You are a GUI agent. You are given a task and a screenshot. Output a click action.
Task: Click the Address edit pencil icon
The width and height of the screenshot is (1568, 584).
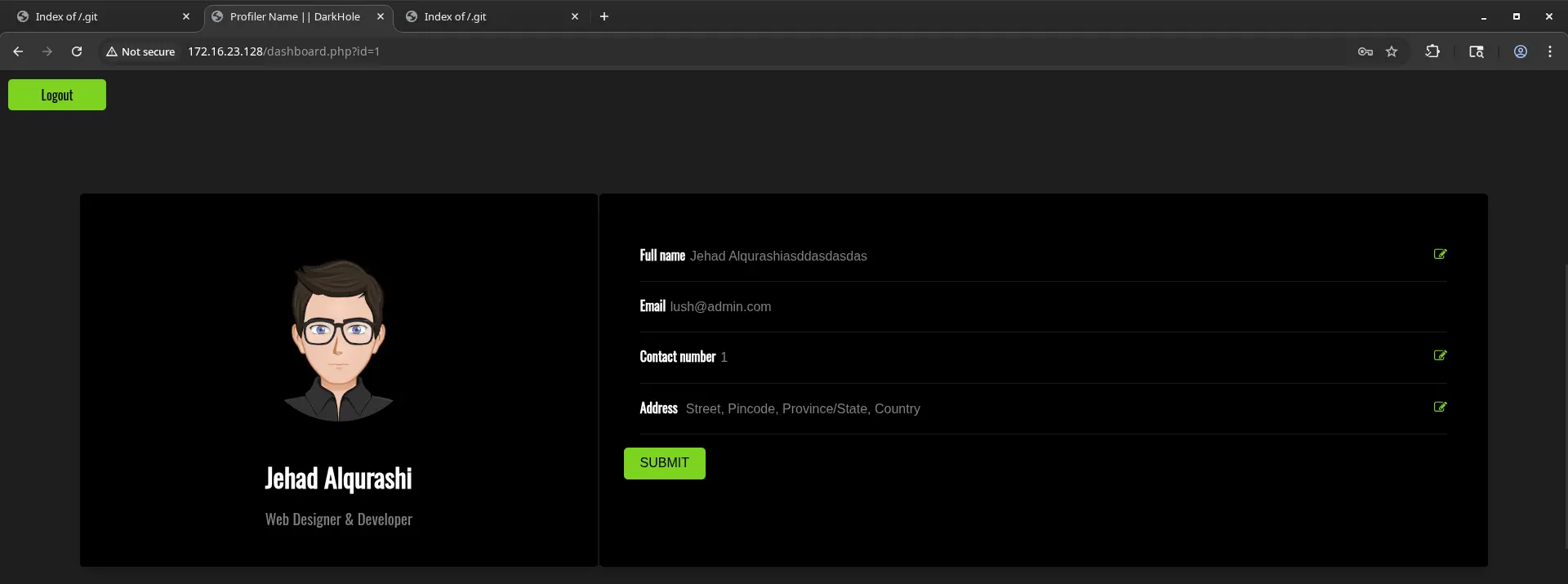(x=1440, y=407)
